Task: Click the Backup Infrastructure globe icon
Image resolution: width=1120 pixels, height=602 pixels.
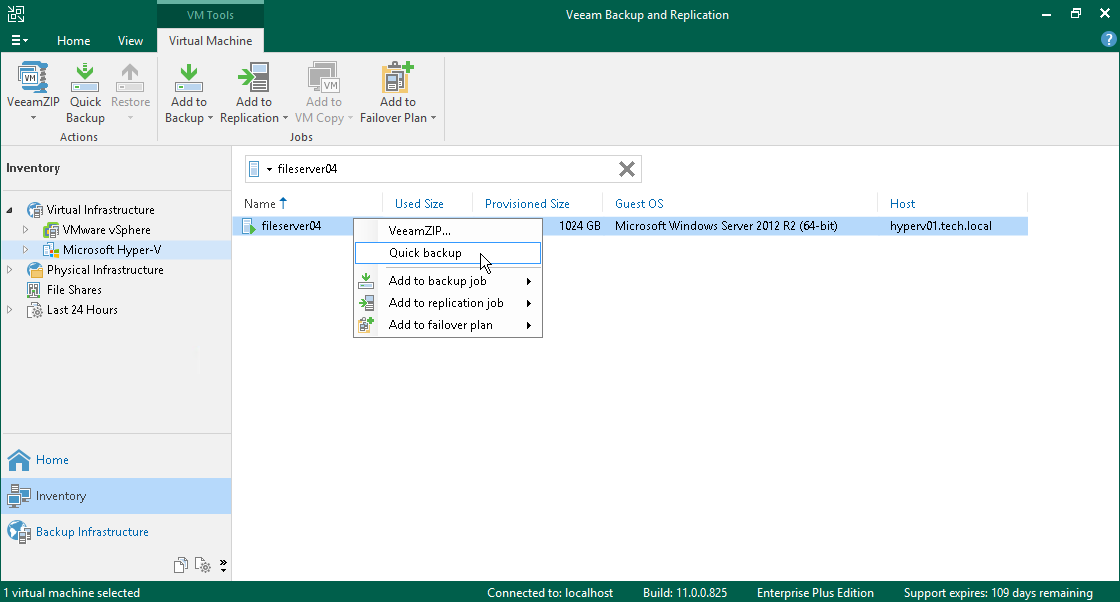Action: pyautogui.click(x=19, y=532)
